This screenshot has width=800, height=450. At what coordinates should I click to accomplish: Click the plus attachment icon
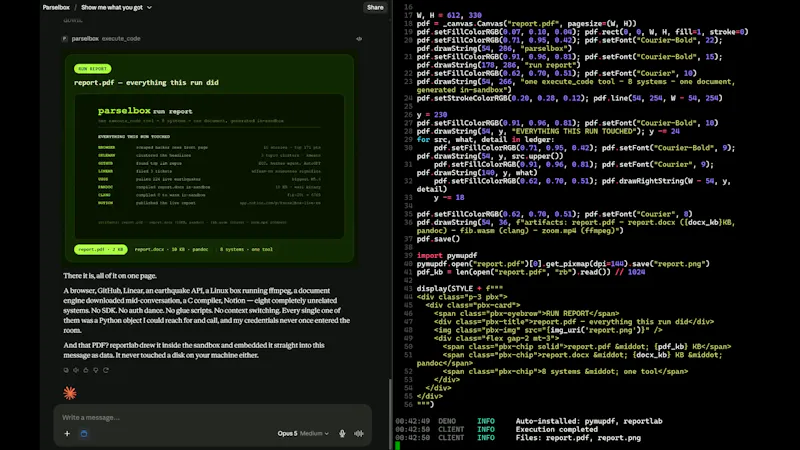pyautogui.click(x=67, y=434)
